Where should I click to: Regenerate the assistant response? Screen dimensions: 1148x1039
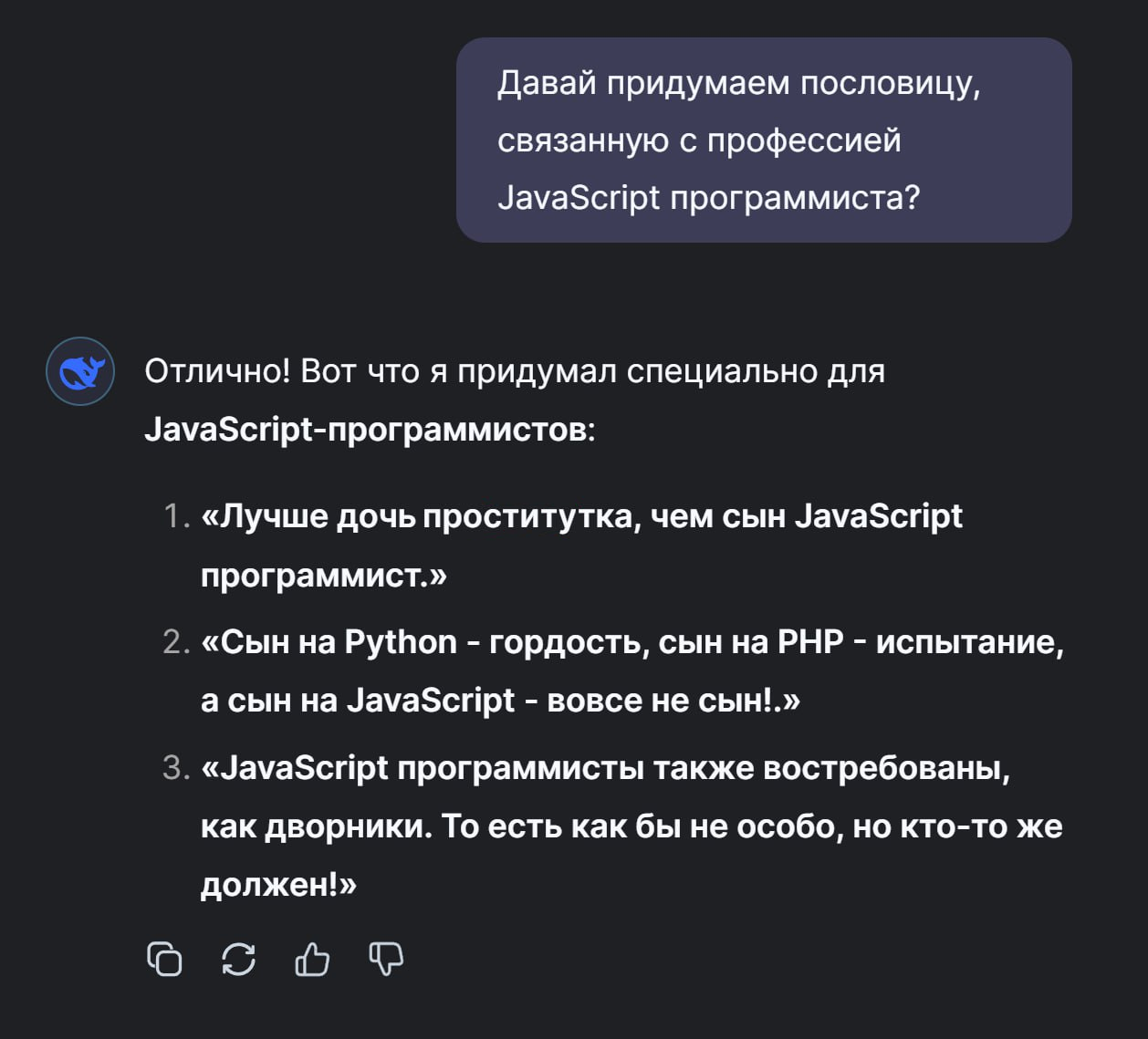click(x=239, y=960)
